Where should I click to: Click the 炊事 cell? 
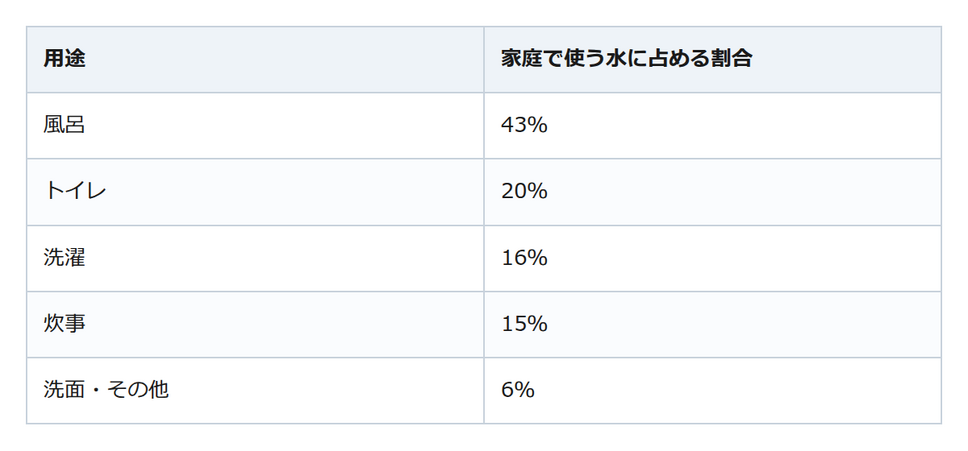pyautogui.click(x=255, y=324)
